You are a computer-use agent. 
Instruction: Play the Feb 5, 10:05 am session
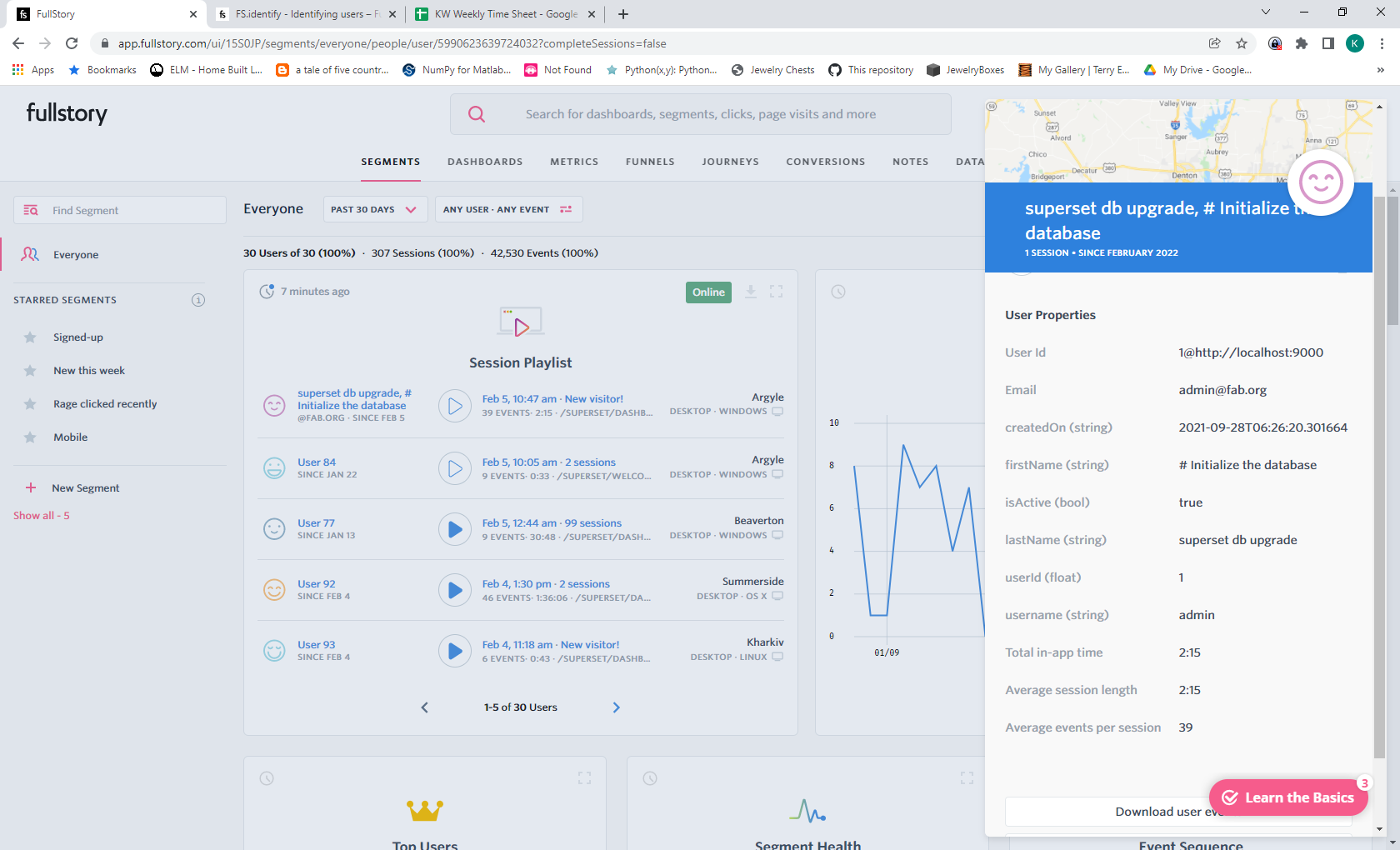tap(455, 468)
